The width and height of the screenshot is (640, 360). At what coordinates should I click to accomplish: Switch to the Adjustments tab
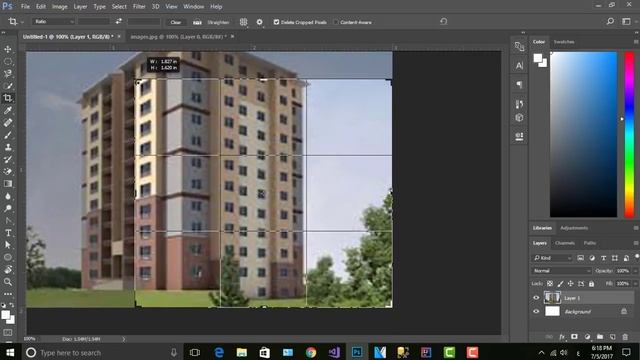coord(574,228)
